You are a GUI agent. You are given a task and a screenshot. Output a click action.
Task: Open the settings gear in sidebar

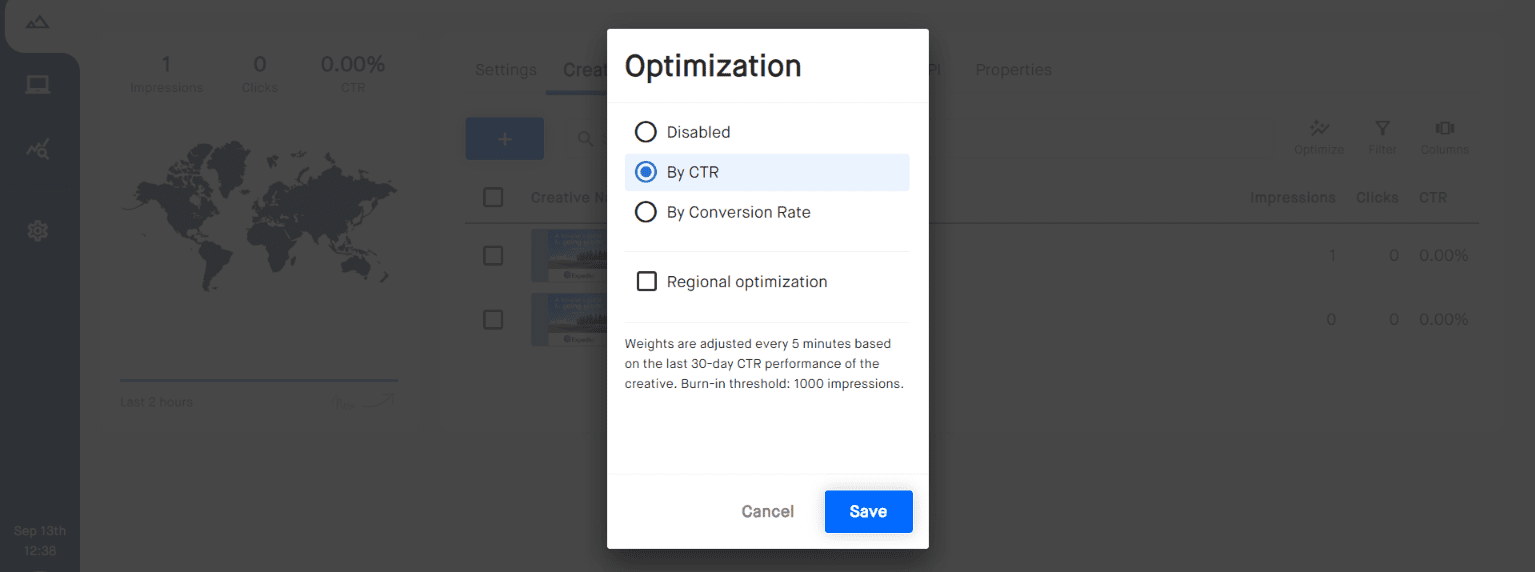[x=38, y=231]
